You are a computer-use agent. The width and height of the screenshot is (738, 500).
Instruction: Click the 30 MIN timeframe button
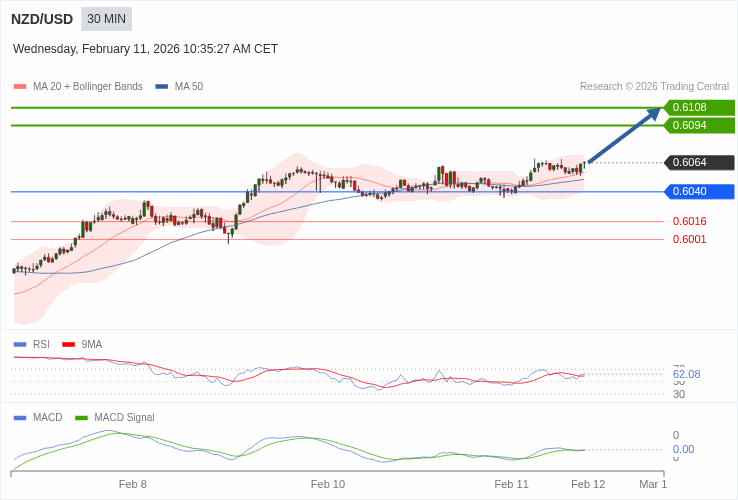106,19
